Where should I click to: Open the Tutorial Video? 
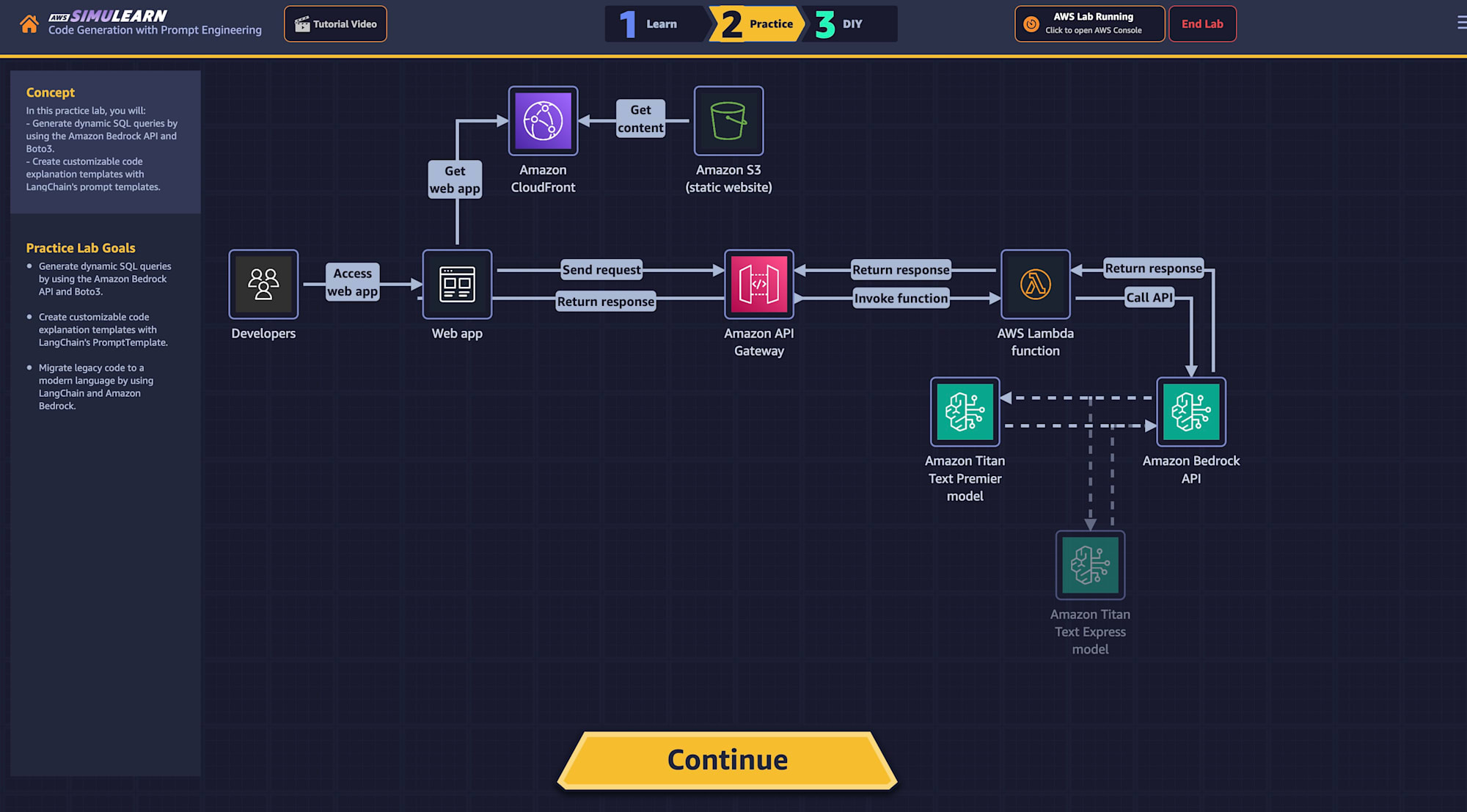(335, 24)
